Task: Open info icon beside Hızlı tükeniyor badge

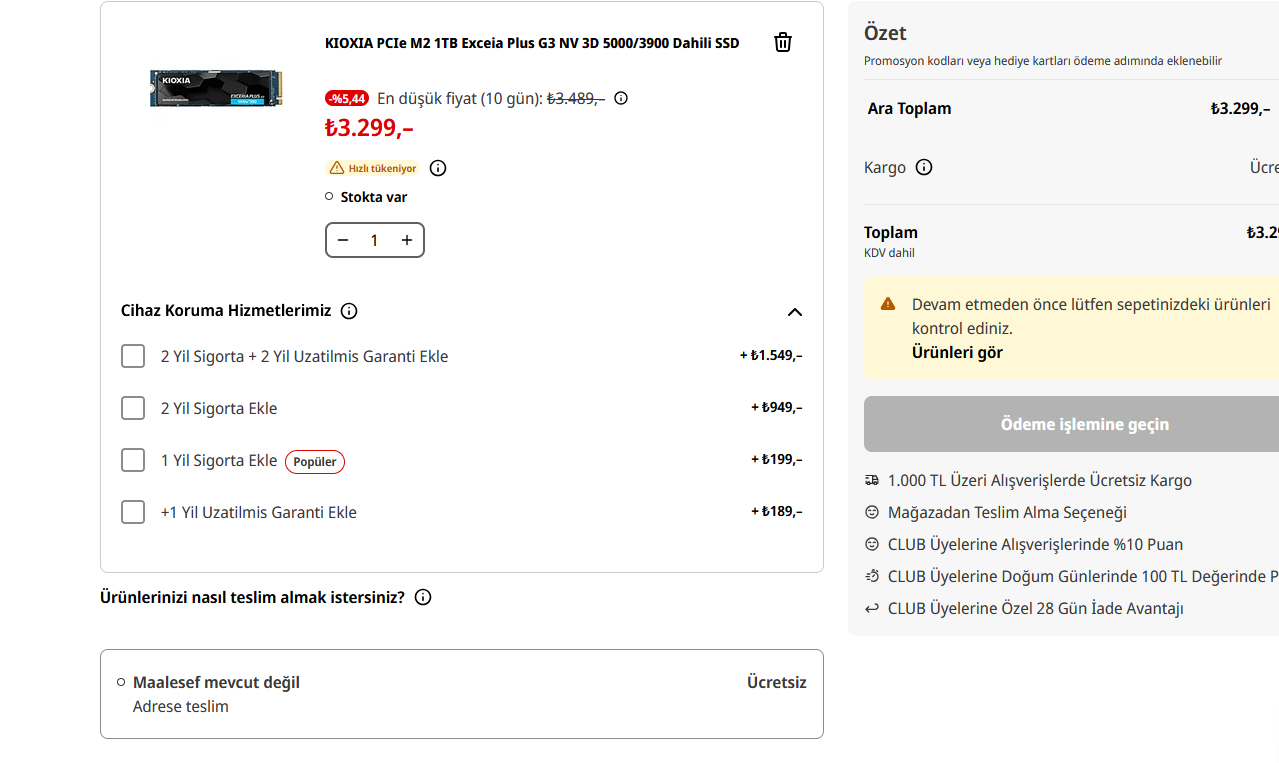Action: pos(438,168)
